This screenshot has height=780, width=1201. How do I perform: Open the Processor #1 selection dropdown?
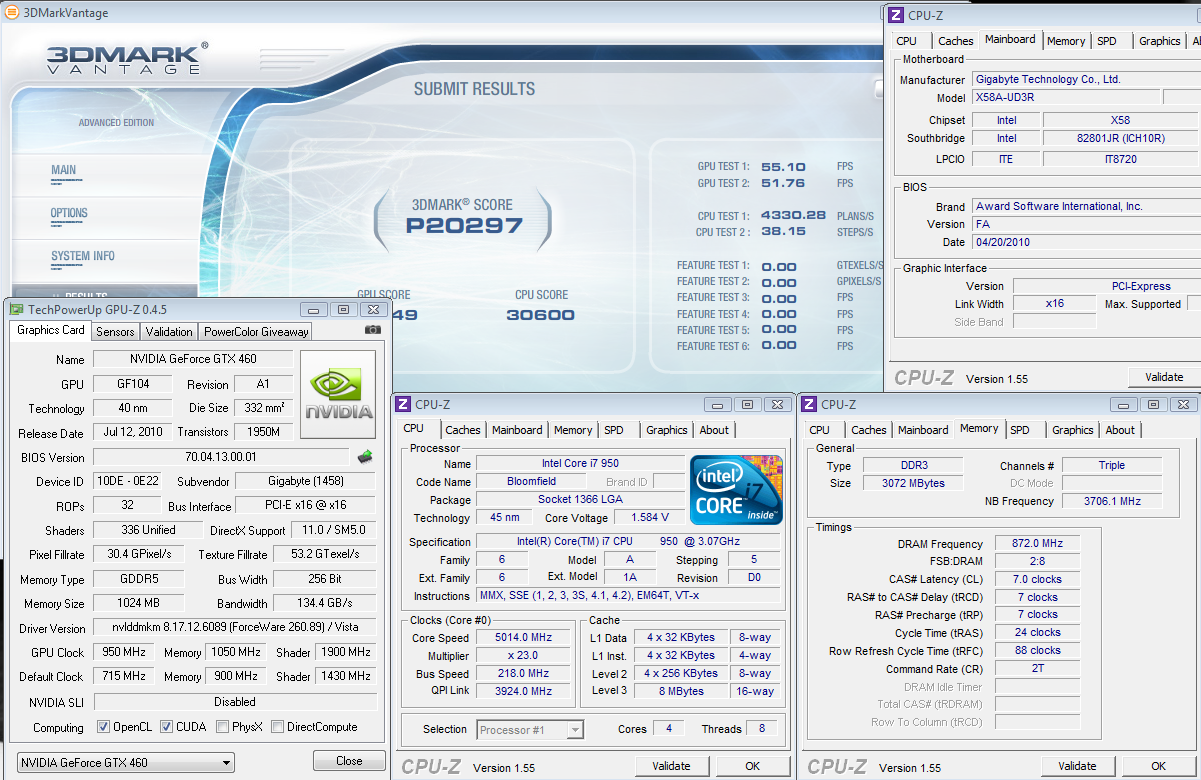pos(530,729)
